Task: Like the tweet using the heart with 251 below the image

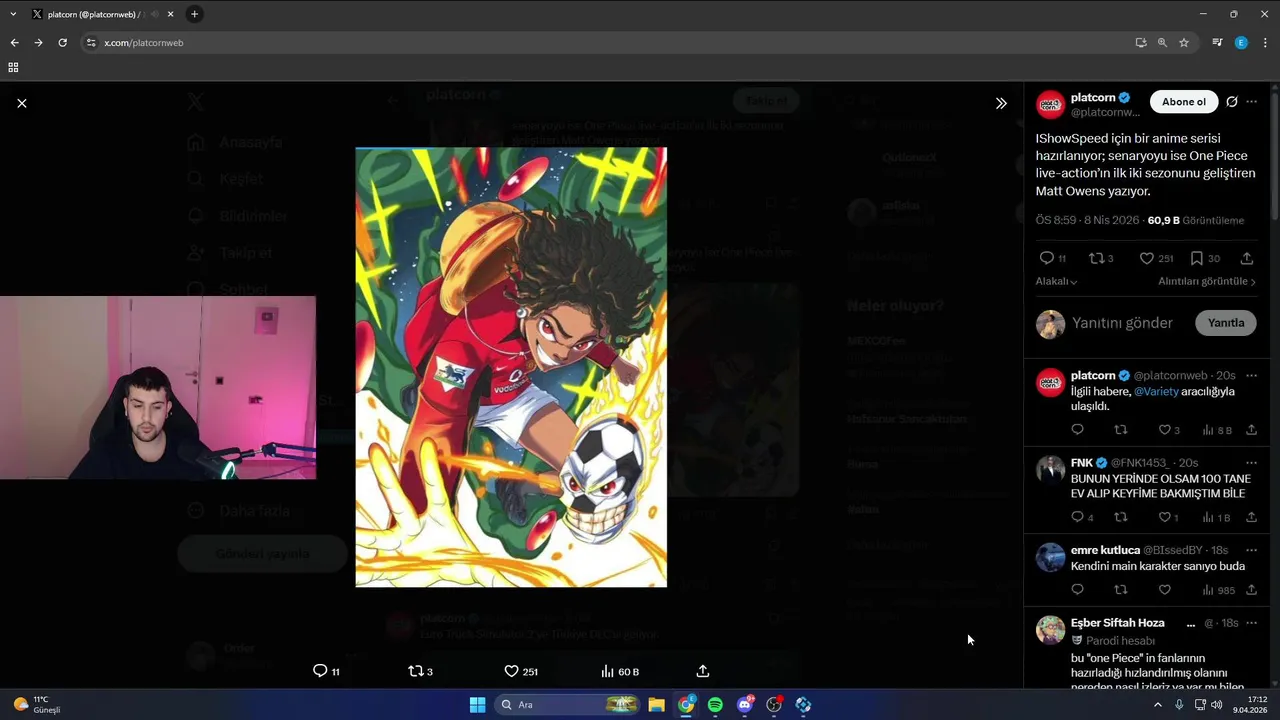Action: pos(520,671)
